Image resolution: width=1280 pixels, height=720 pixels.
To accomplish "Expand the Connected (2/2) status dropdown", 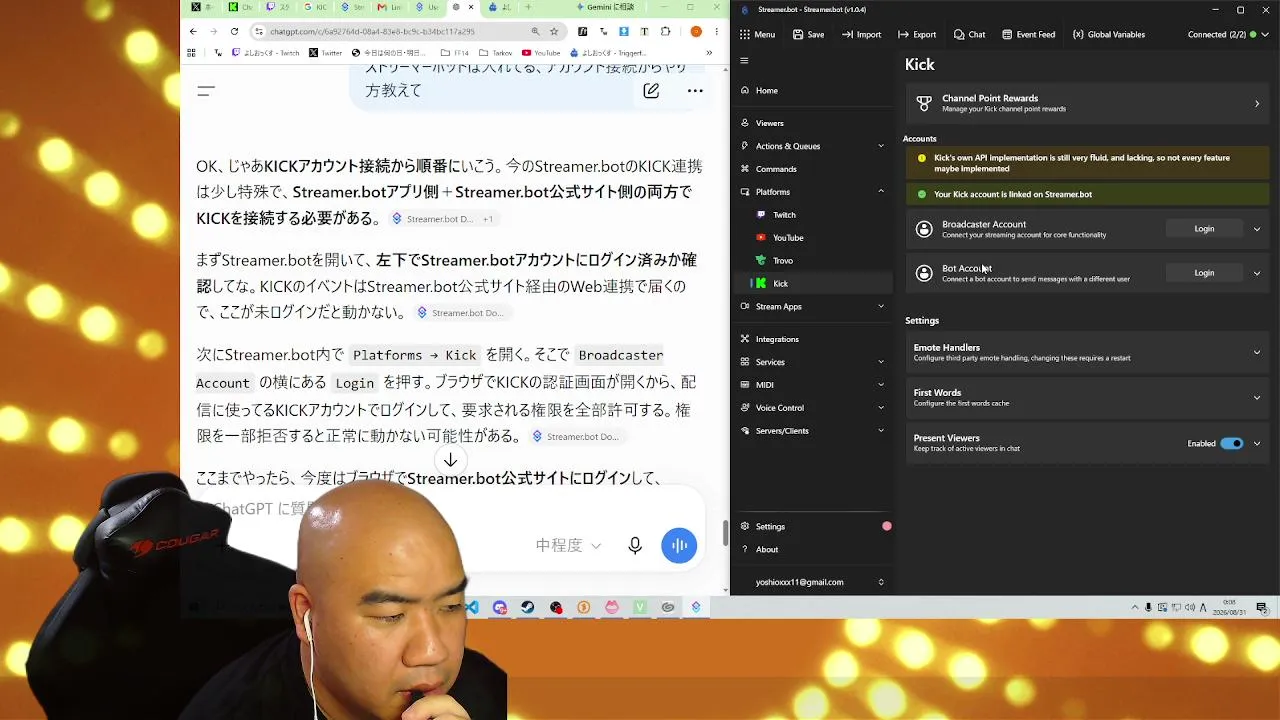I will [1228, 34].
